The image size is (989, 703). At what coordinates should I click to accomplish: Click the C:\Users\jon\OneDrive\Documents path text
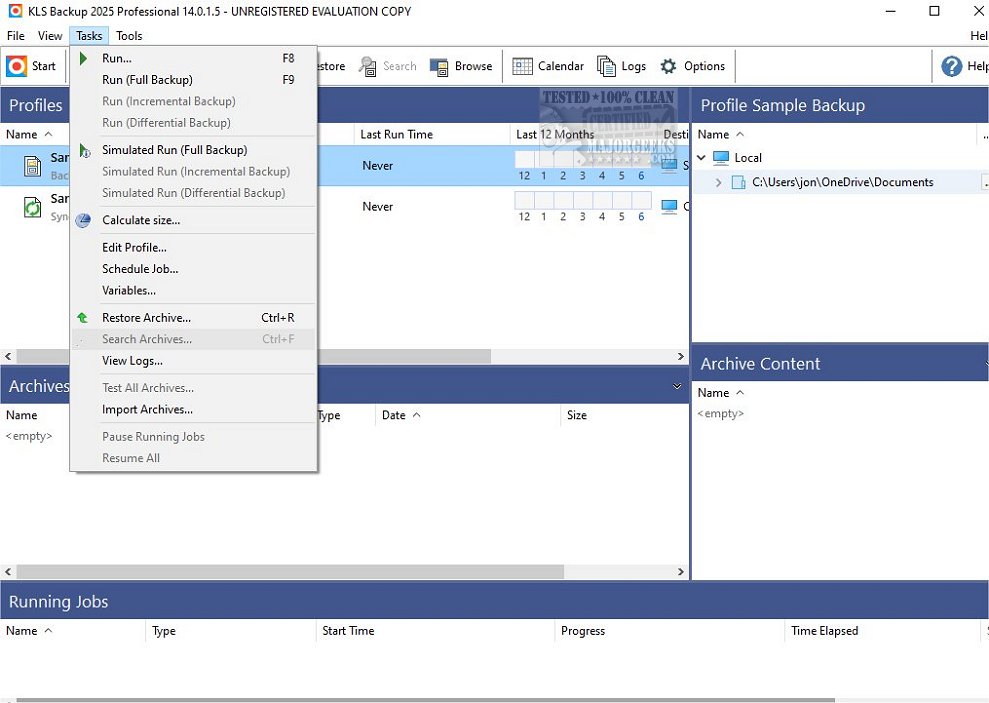click(x=843, y=183)
